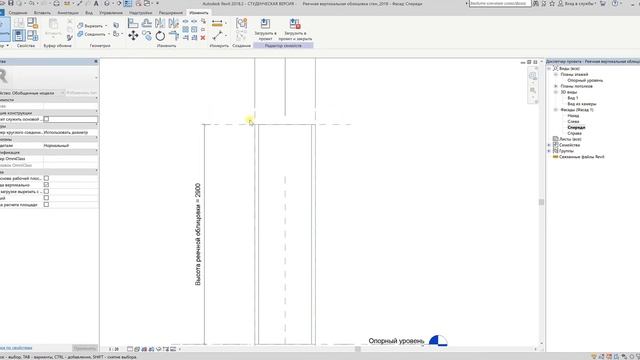
Task: Open the 'Слева' elevation view
Action: pos(573,122)
